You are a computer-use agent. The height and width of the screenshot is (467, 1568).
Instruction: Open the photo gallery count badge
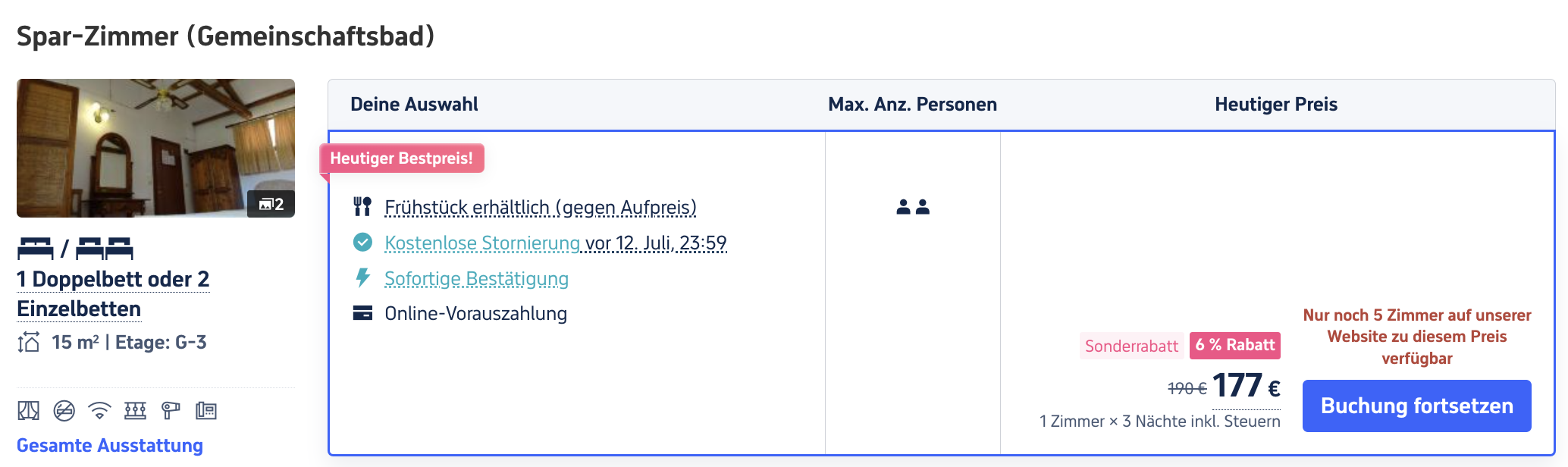point(271,204)
